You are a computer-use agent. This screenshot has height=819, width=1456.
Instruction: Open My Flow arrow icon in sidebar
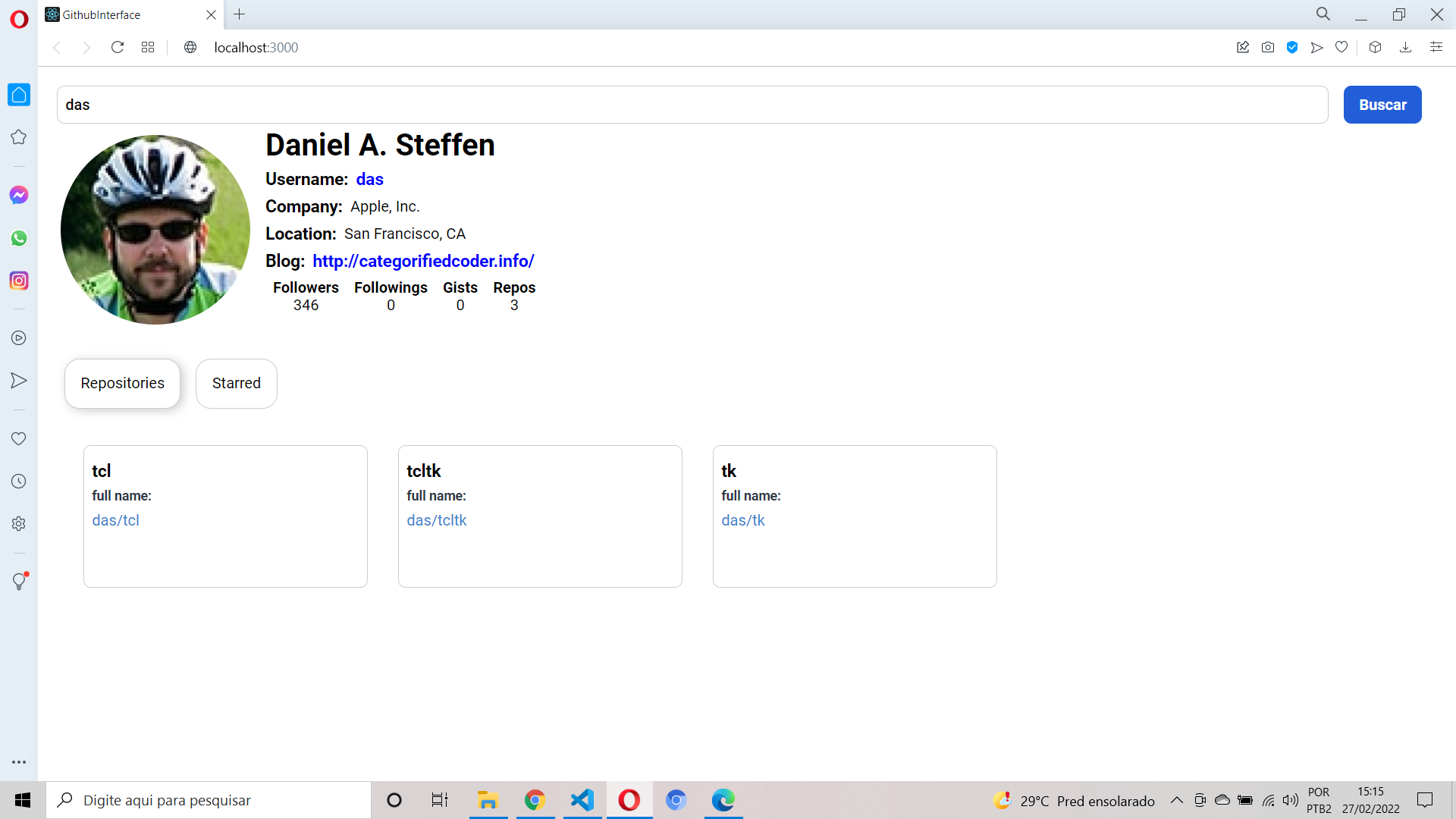(x=19, y=381)
